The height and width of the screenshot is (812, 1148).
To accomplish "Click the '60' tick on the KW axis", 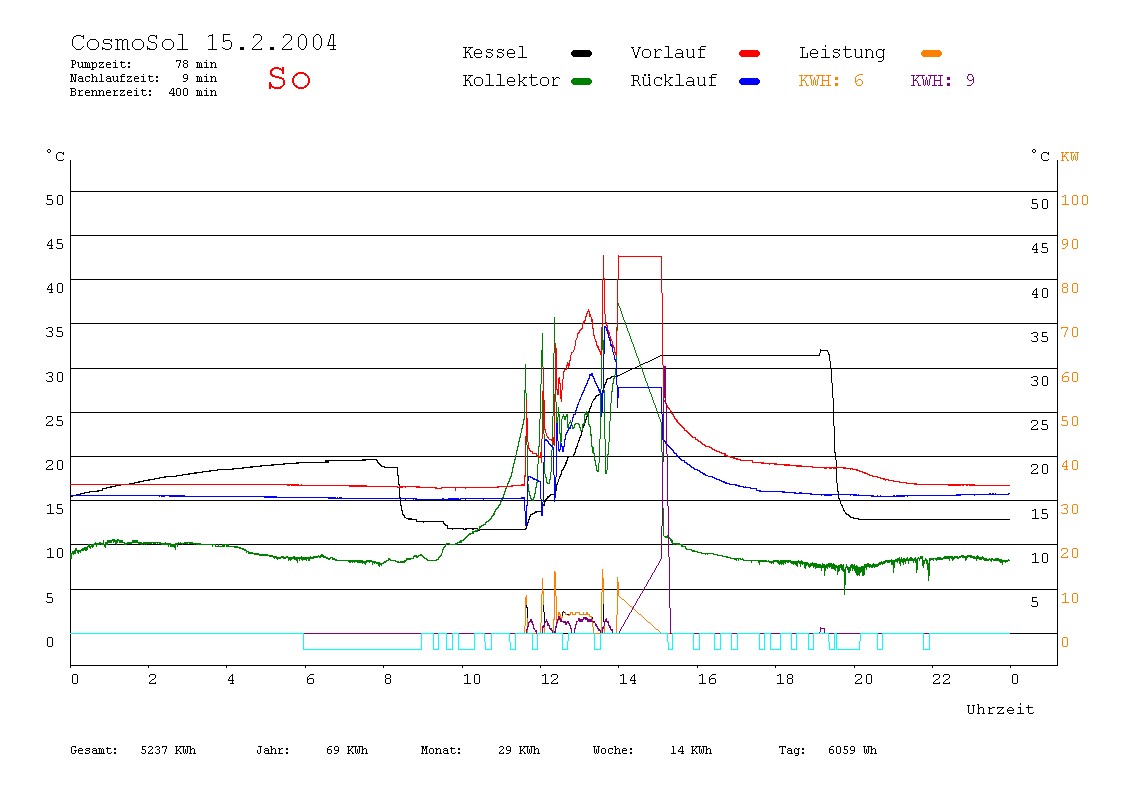I will click(1070, 377).
